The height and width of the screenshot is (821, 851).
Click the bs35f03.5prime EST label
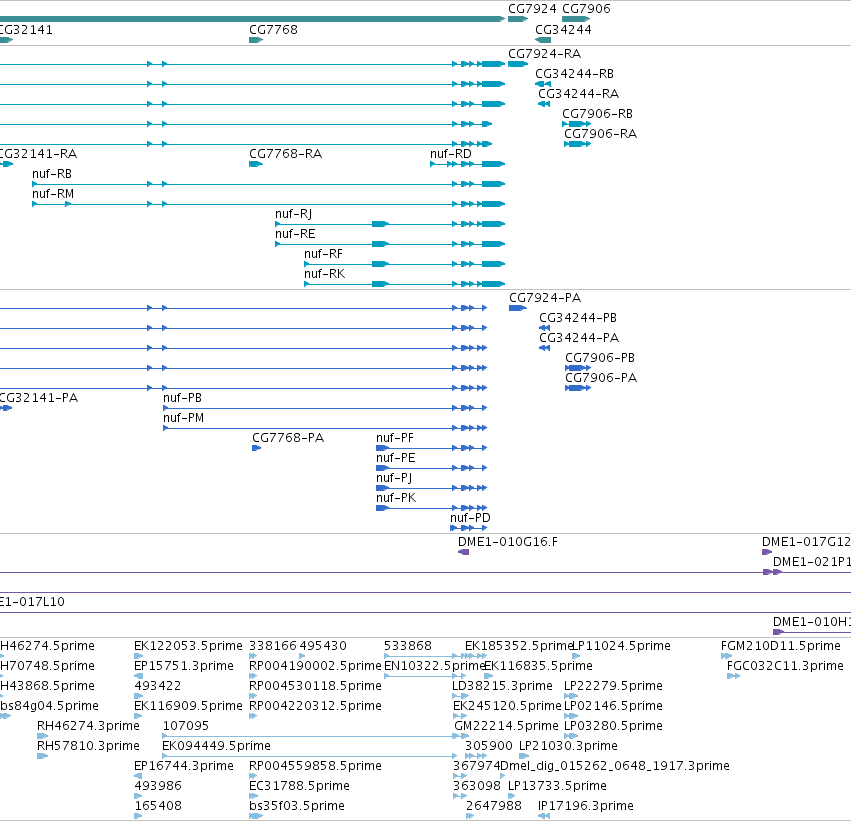click(296, 806)
